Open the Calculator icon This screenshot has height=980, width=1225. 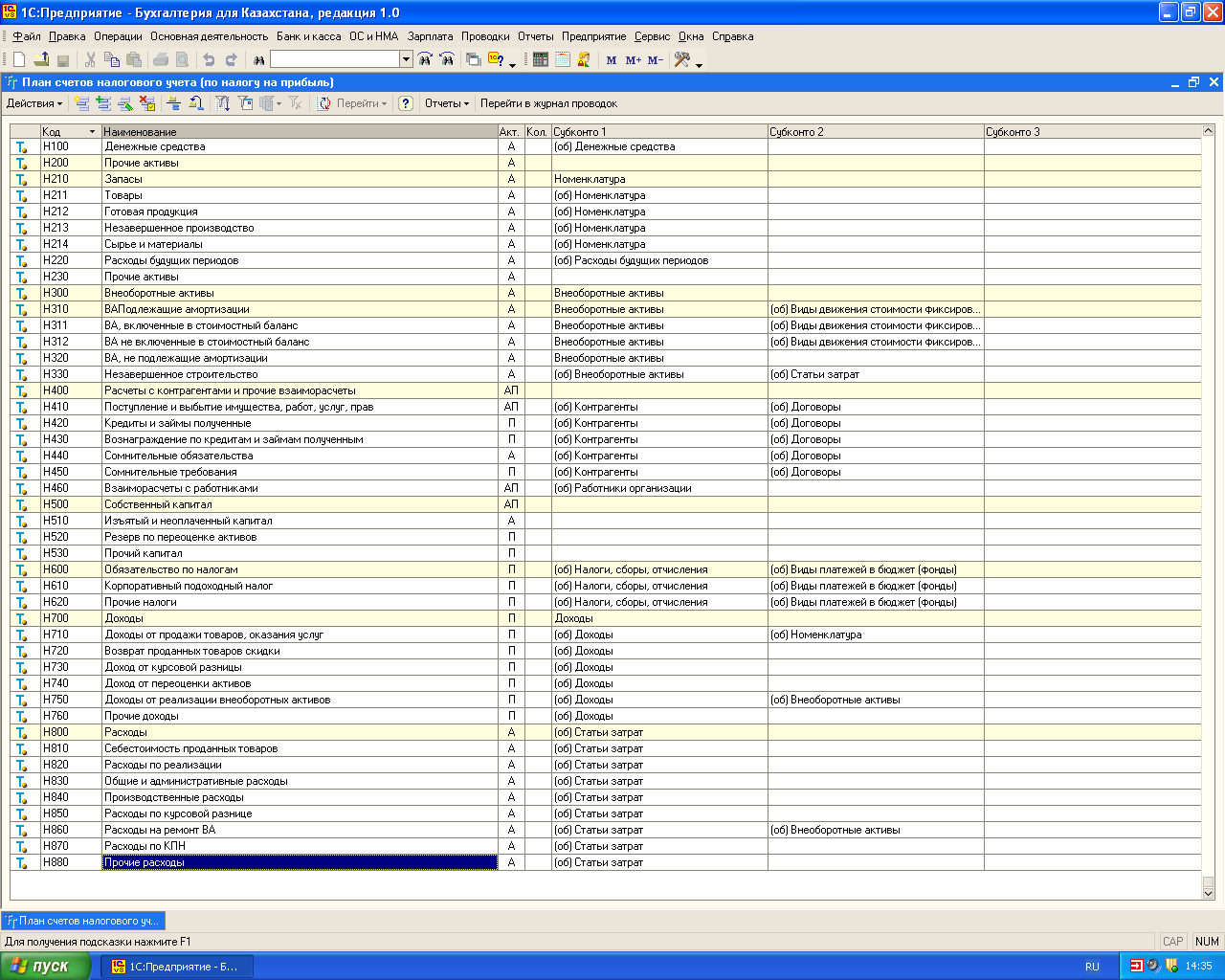[541, 59]
